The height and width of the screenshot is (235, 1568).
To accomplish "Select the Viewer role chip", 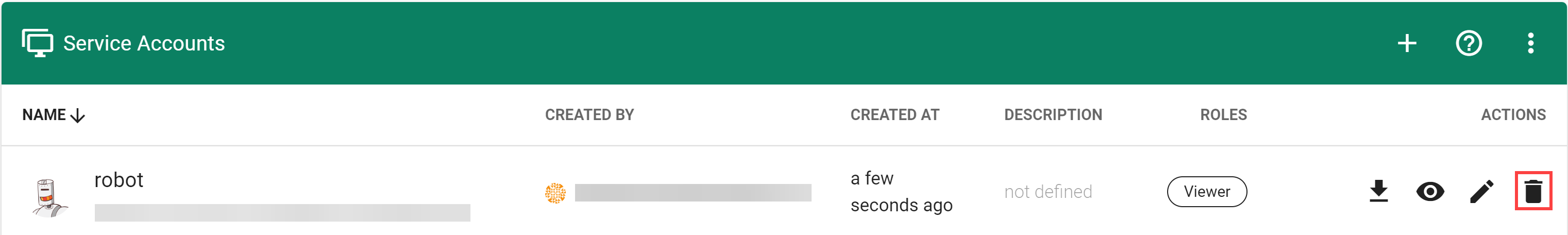I will point(1206,192).
